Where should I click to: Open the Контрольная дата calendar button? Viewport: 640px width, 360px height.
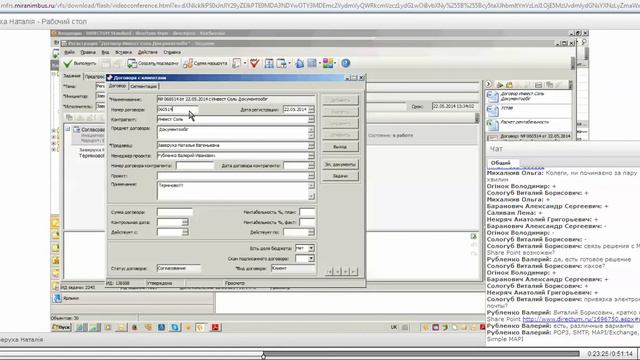[185, 222]
